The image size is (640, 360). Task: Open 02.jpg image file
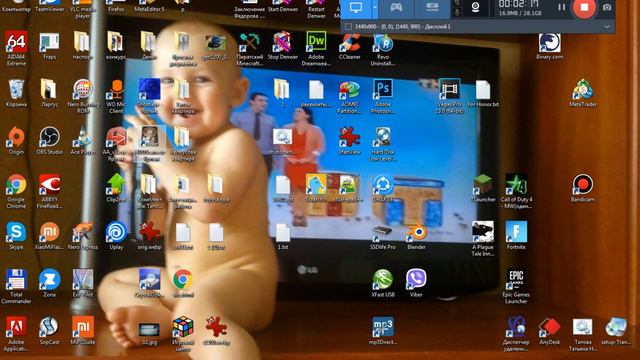(150, 334)
